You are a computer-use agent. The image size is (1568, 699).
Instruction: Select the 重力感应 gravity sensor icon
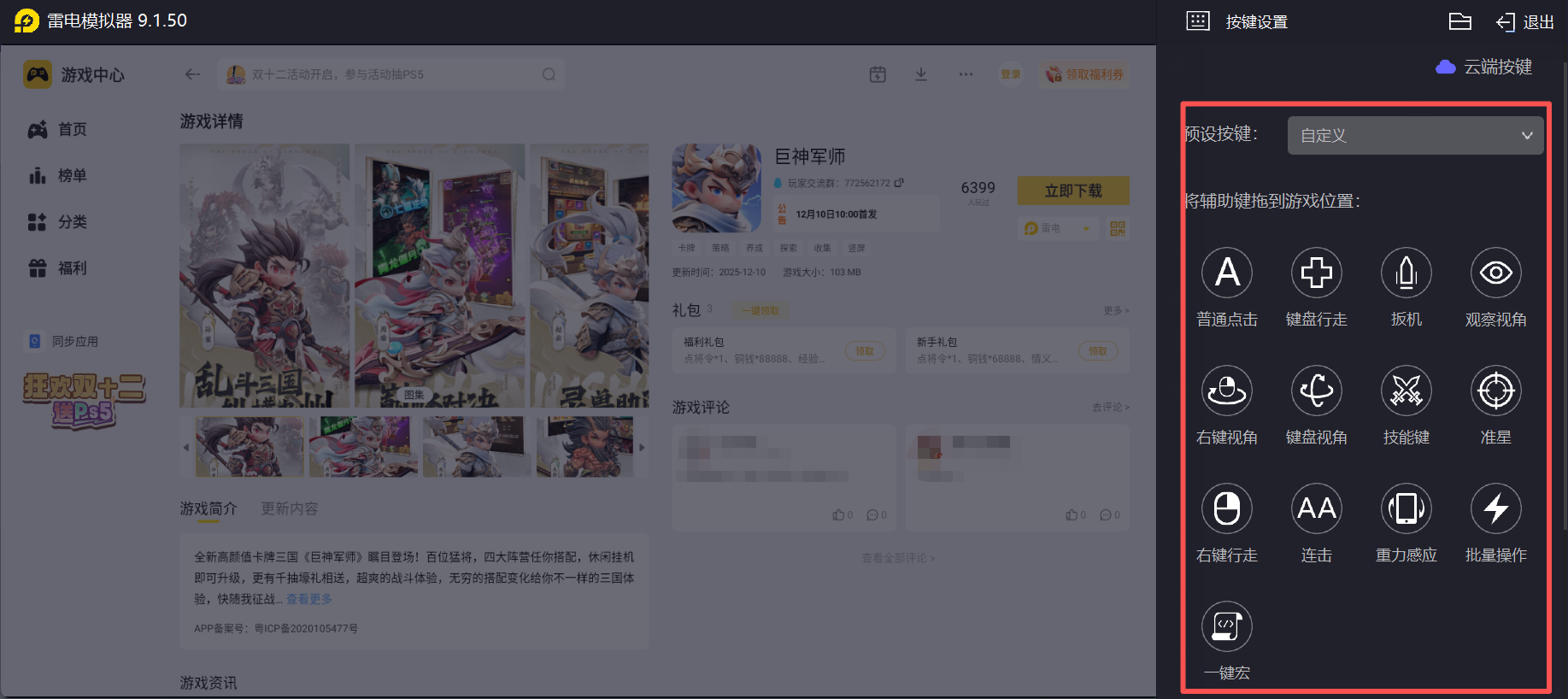(x=1407, y=509)
